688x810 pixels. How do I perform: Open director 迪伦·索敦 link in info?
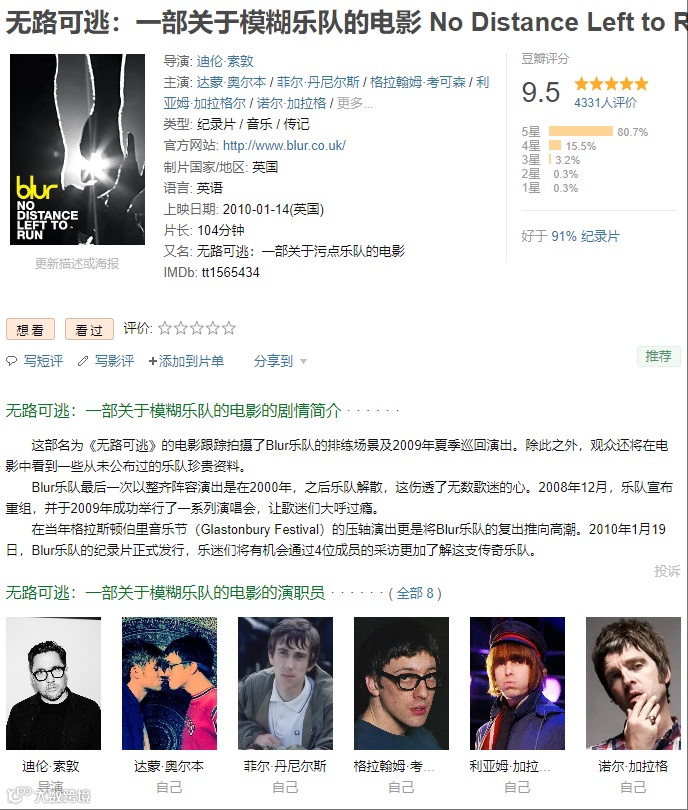point(225,61)
